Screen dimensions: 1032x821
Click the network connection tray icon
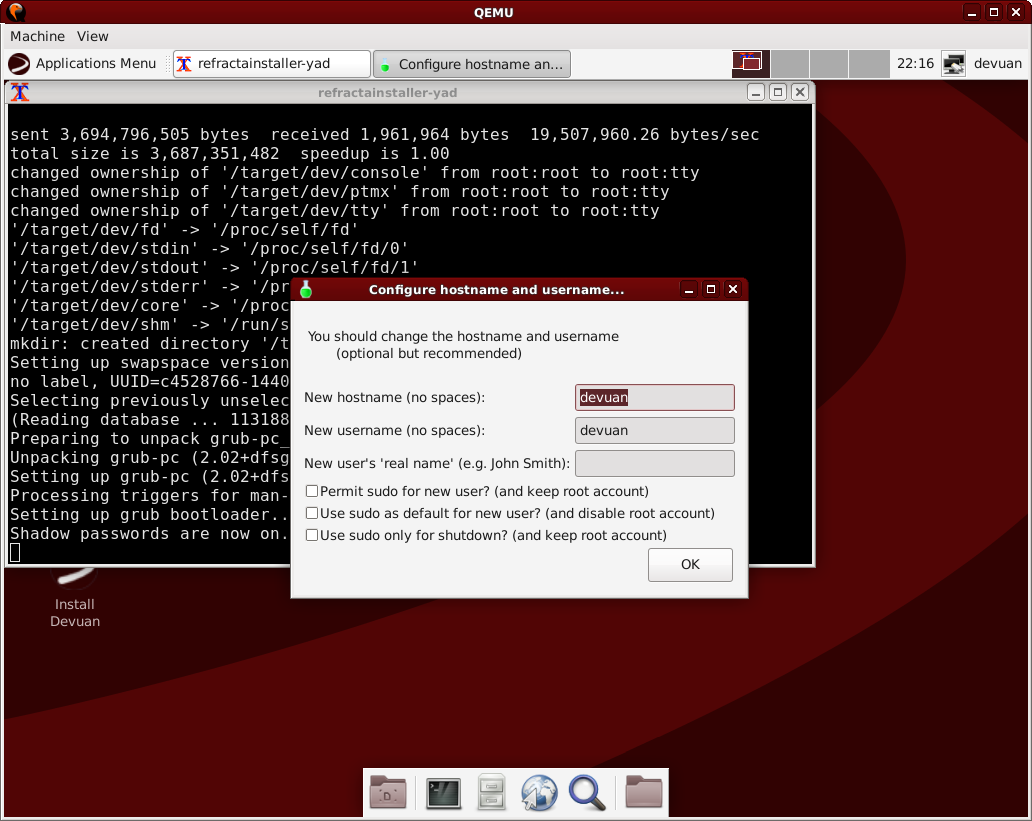click(x=954, y=63)
